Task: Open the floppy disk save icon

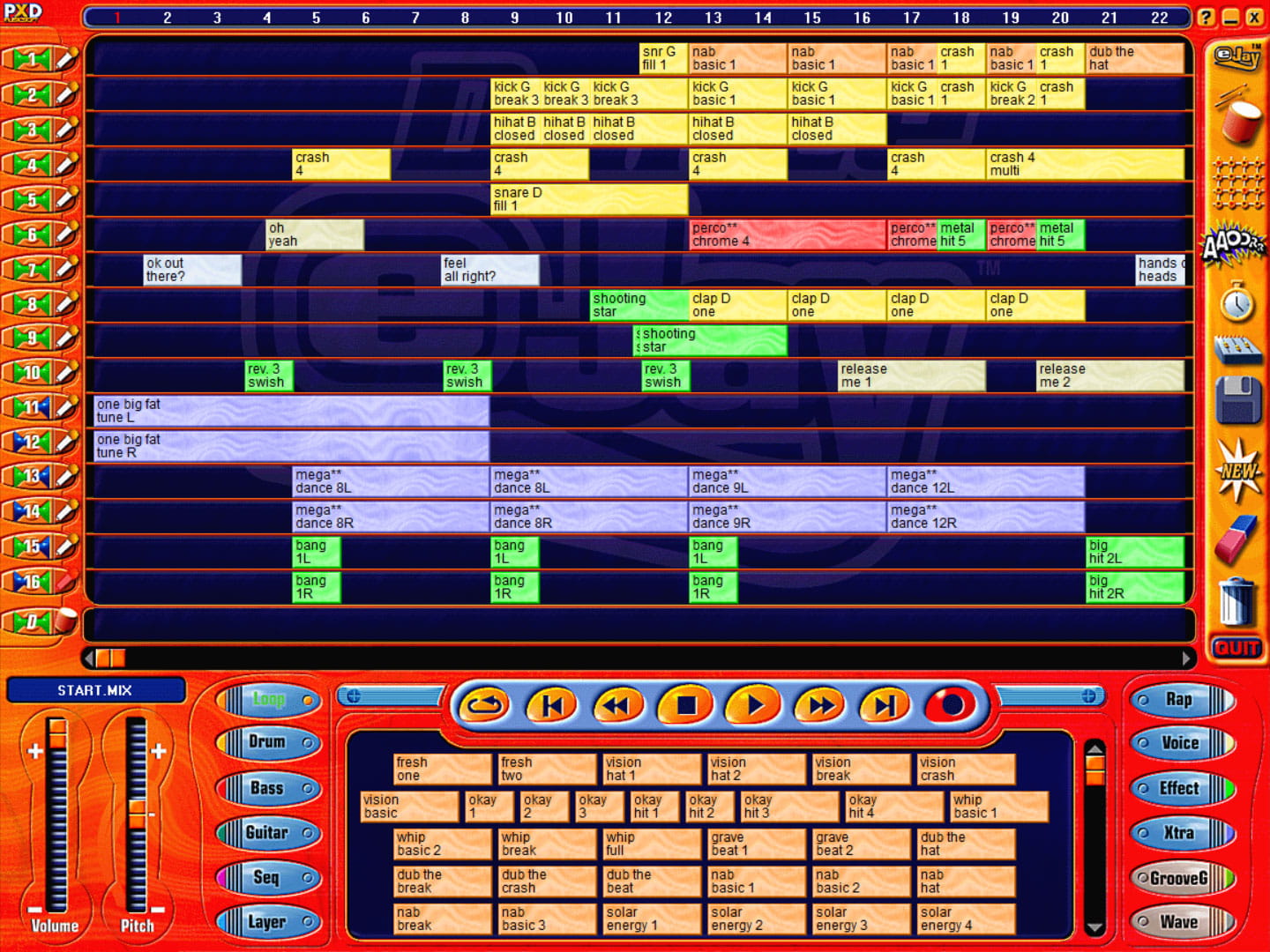Action: [x=1238, y=400]
